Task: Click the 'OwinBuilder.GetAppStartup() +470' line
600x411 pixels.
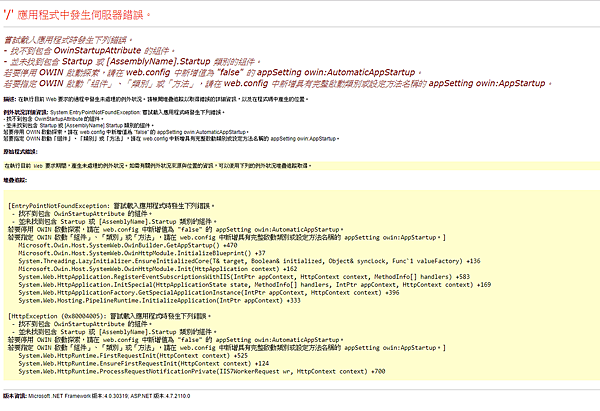Action: coord(128,245)
